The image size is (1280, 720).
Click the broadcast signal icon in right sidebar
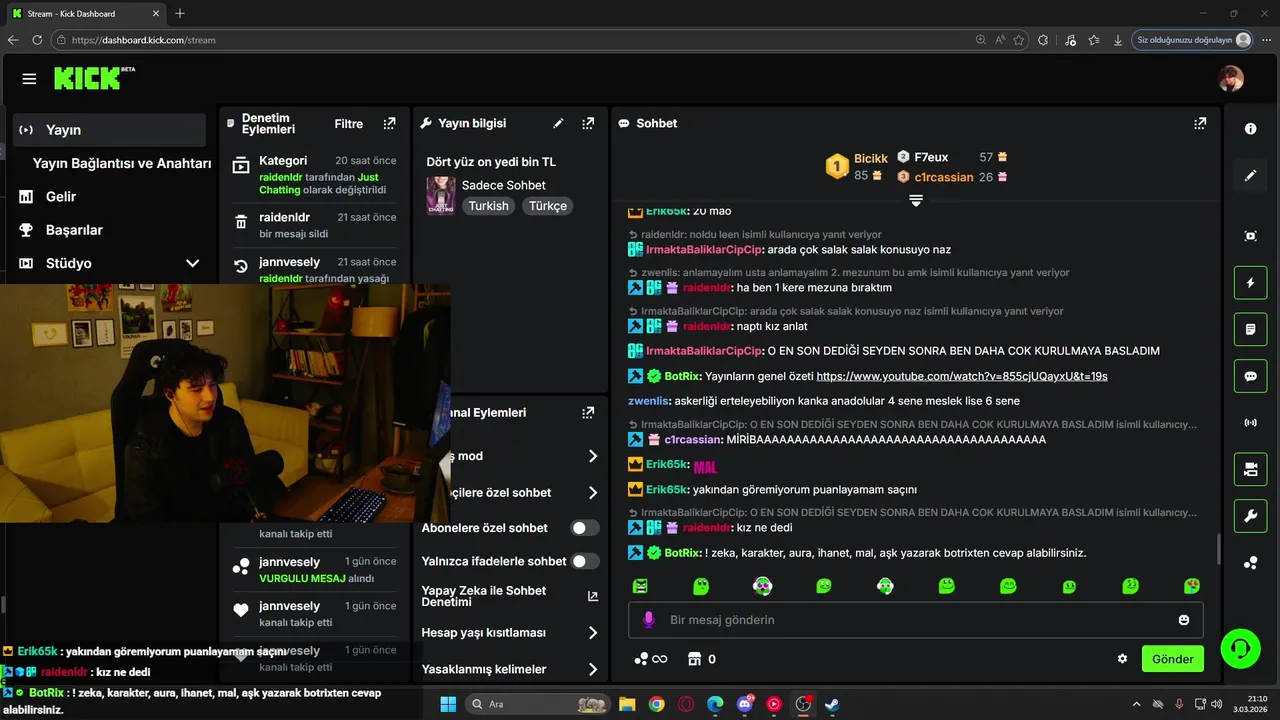pyautogui.click(x=1250, y=423)
